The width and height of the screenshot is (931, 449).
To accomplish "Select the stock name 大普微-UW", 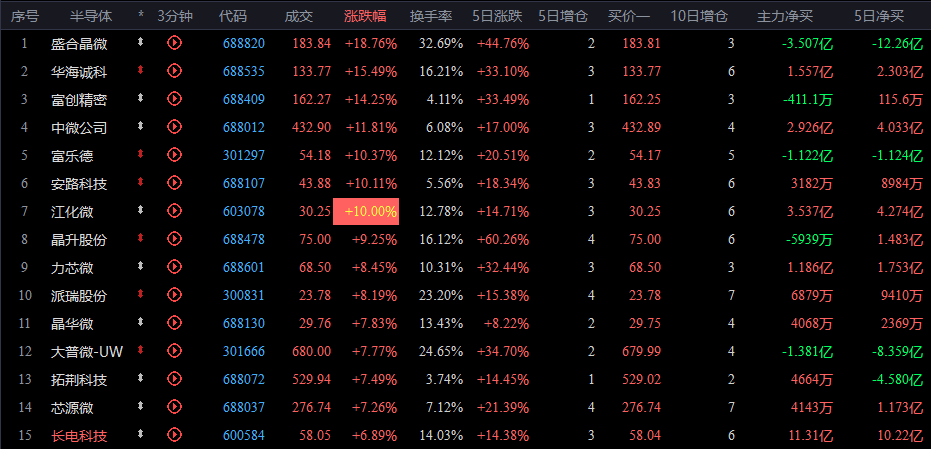I will tap(87, 352).
